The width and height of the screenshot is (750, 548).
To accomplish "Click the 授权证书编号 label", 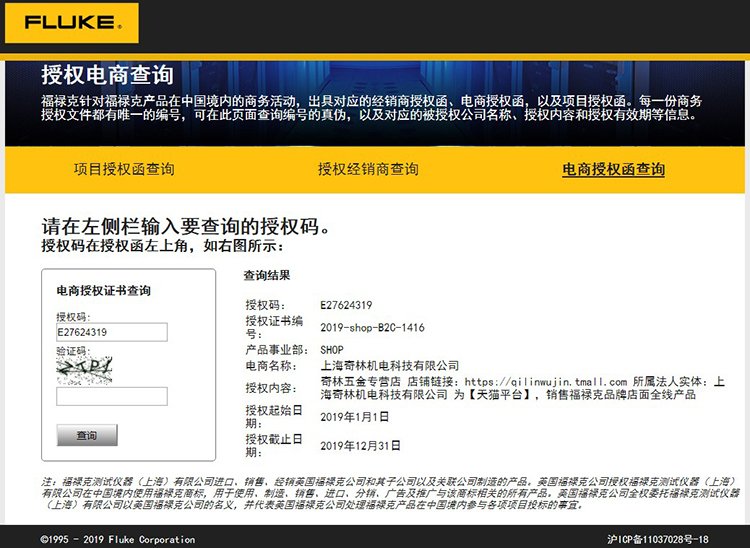I will (274, 327).
